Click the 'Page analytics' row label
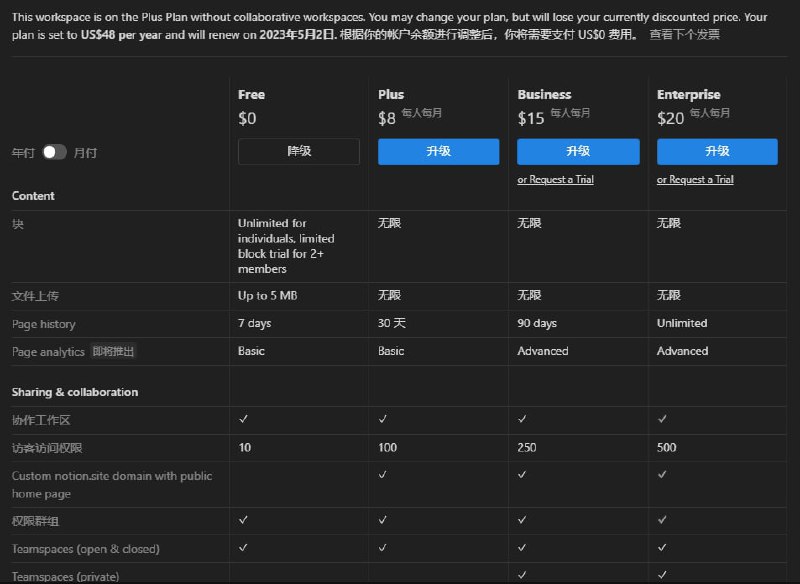 coord(48,352)
